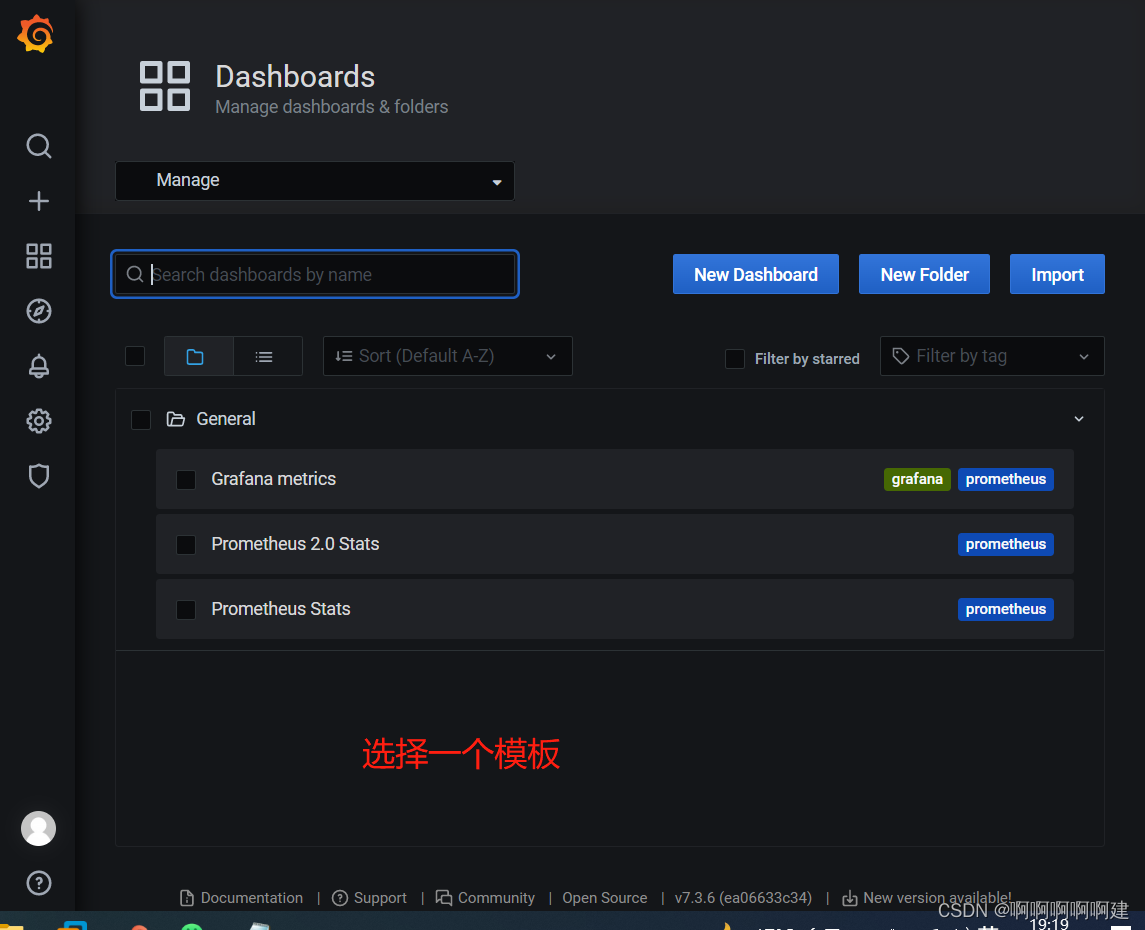Switch to list view icon

(264, 356)
